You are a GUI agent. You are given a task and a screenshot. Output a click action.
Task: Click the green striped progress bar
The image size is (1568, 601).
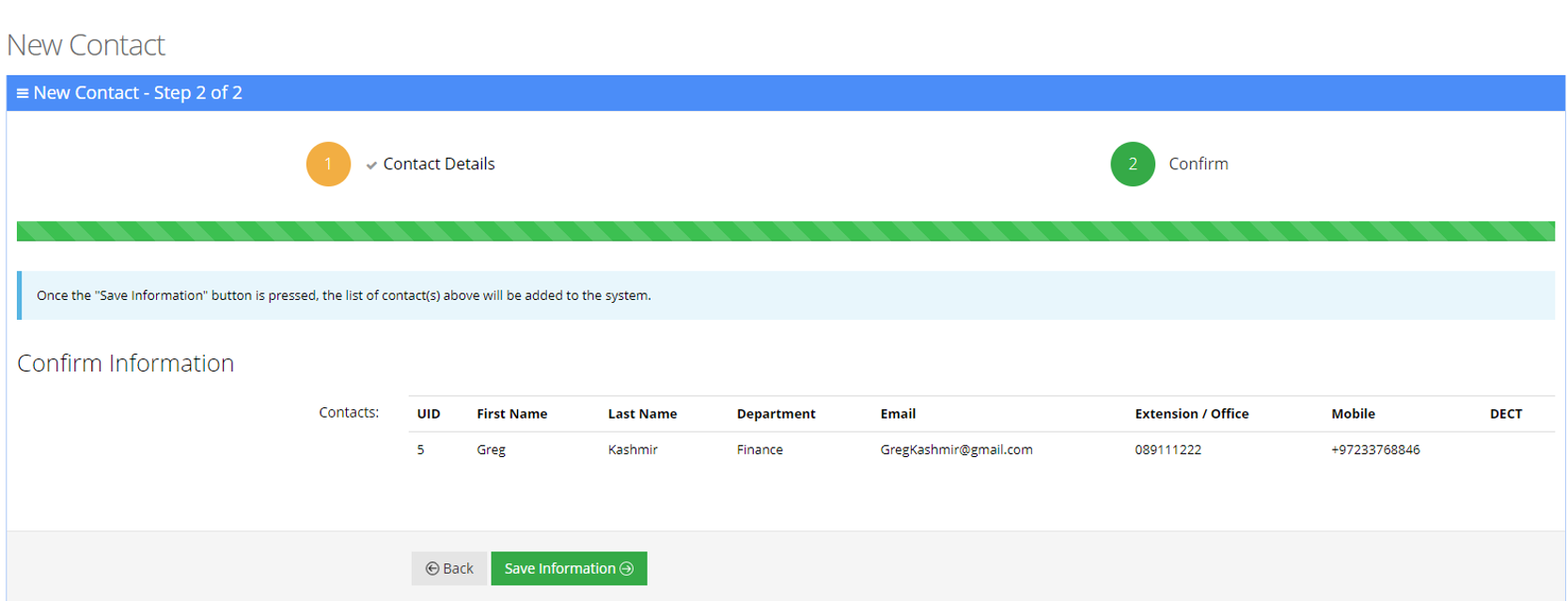tap(785, 231)
